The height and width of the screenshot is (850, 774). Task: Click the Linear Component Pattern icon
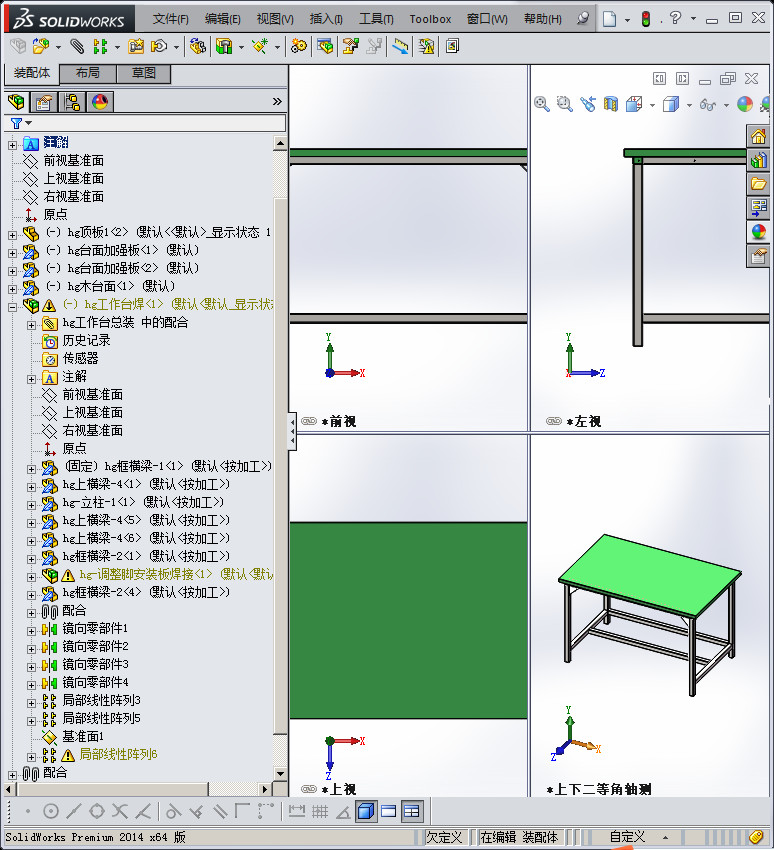point(100,46)
